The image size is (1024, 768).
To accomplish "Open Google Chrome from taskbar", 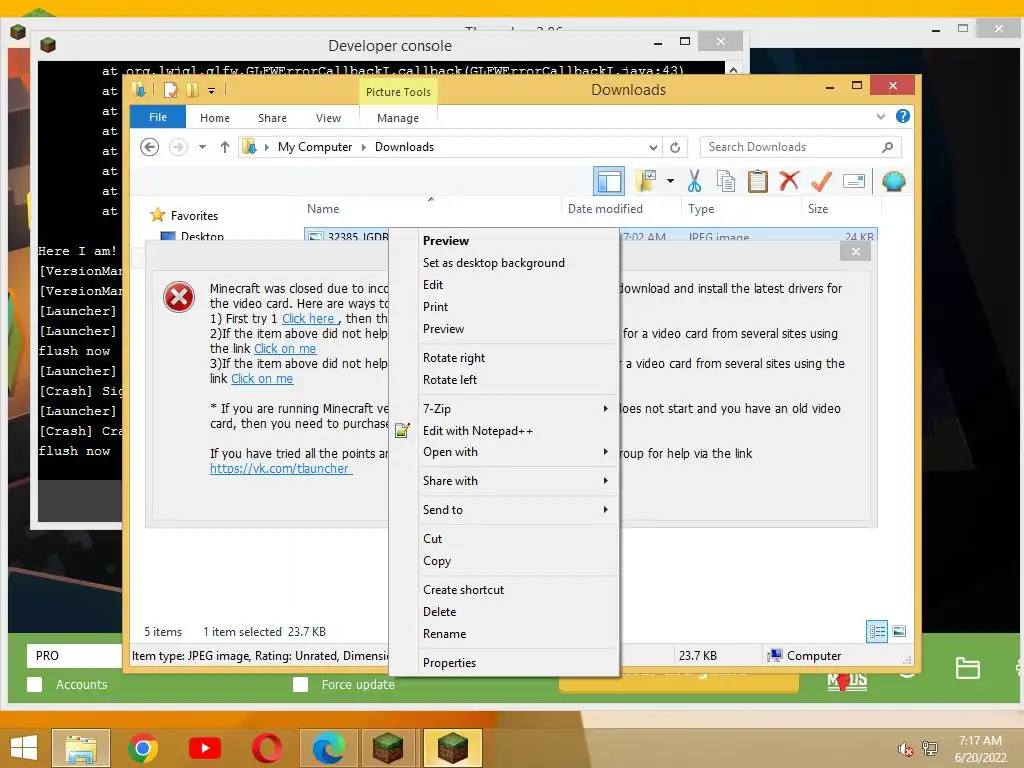I will pyautogui.click(x=142, y=748).
